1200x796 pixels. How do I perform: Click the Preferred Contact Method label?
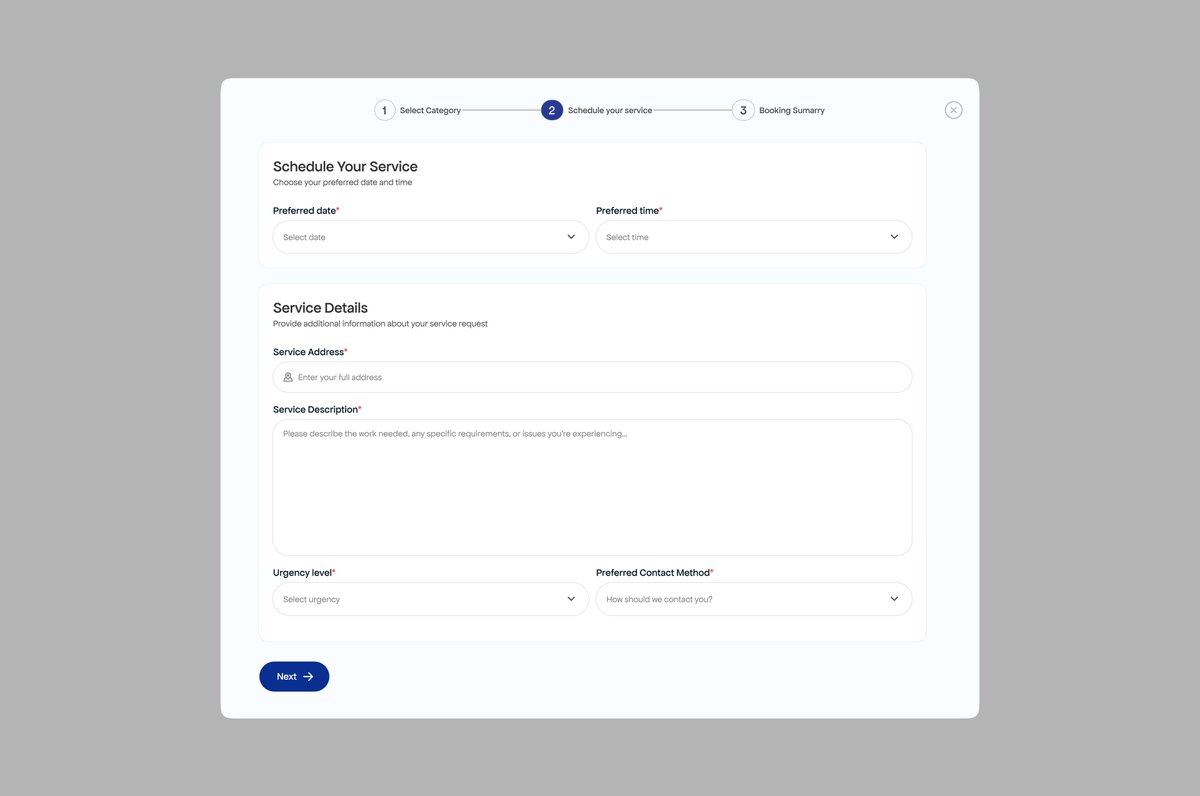pyautogui.click(x=655, y=573)
